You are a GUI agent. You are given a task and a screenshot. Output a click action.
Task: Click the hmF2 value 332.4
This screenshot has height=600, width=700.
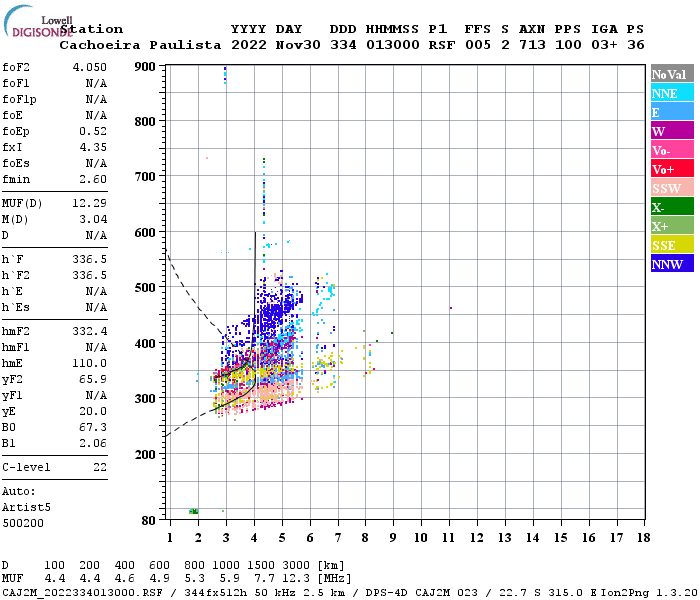pyautogui.click(x=90, y=331)
